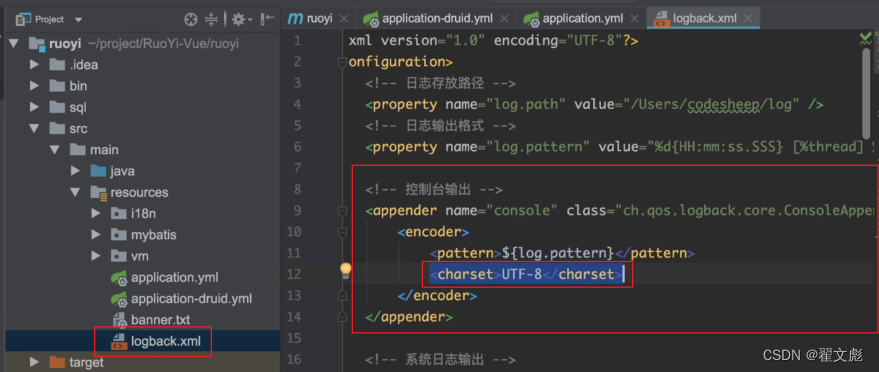Select the bin folder in tree
Image resolution: width=879 pixels, height=372 pixels.
point(68,86)
